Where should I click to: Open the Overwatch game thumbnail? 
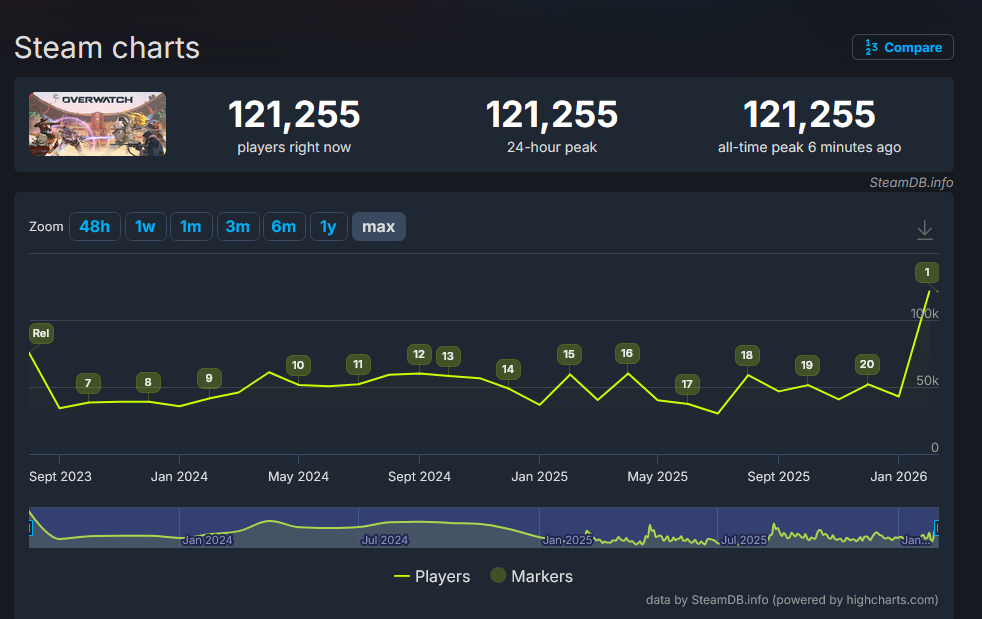click(x=98, y=124)
